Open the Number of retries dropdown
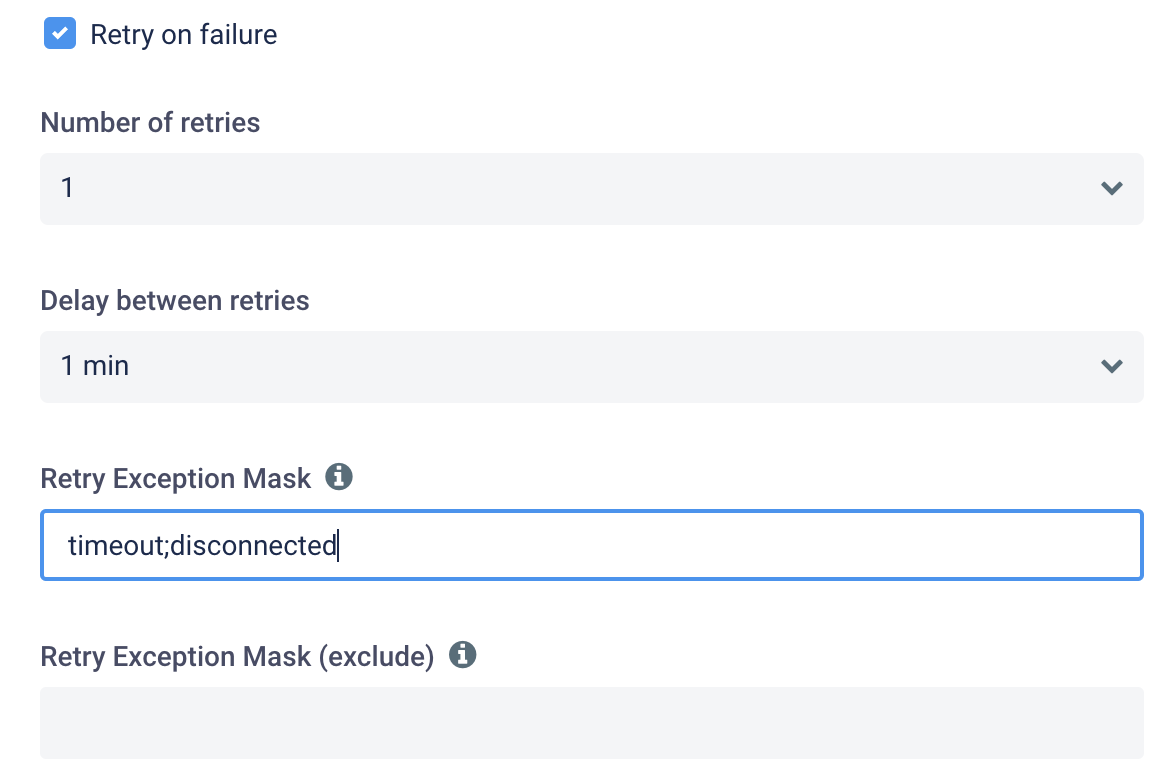This screenshot has height=782, width=1166. 592,189
